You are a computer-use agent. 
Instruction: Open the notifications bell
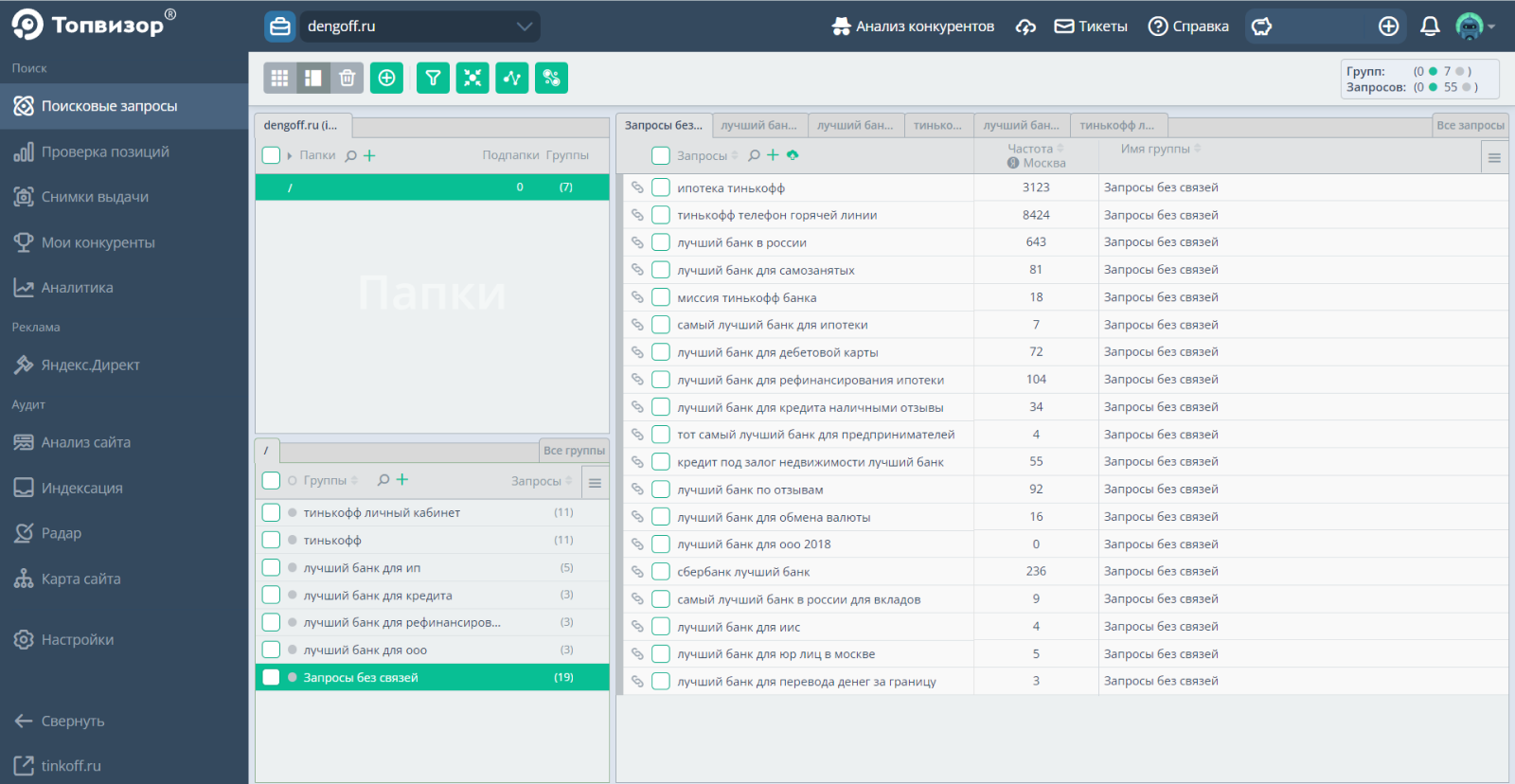click(x=1430, y=27)
